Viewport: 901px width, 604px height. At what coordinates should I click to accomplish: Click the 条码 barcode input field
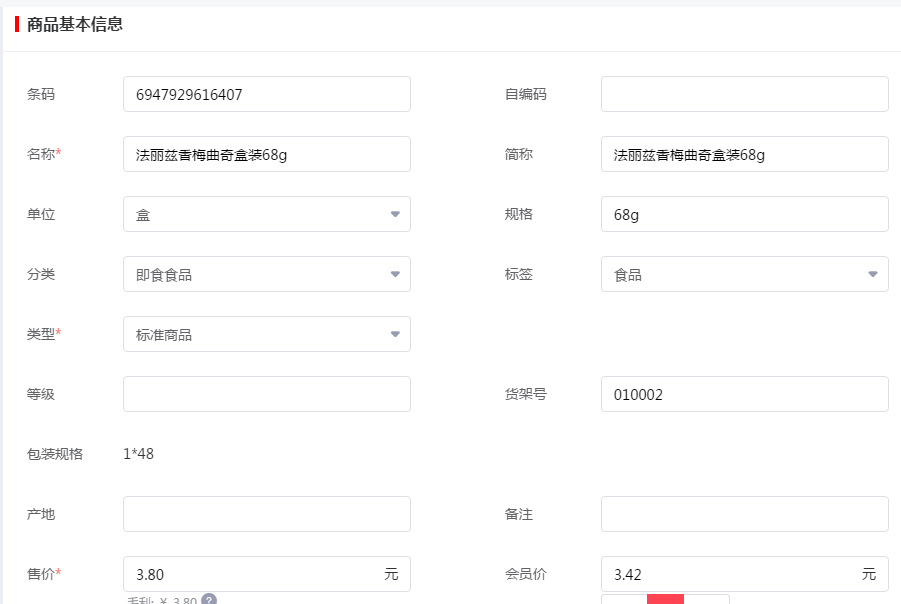266,94
